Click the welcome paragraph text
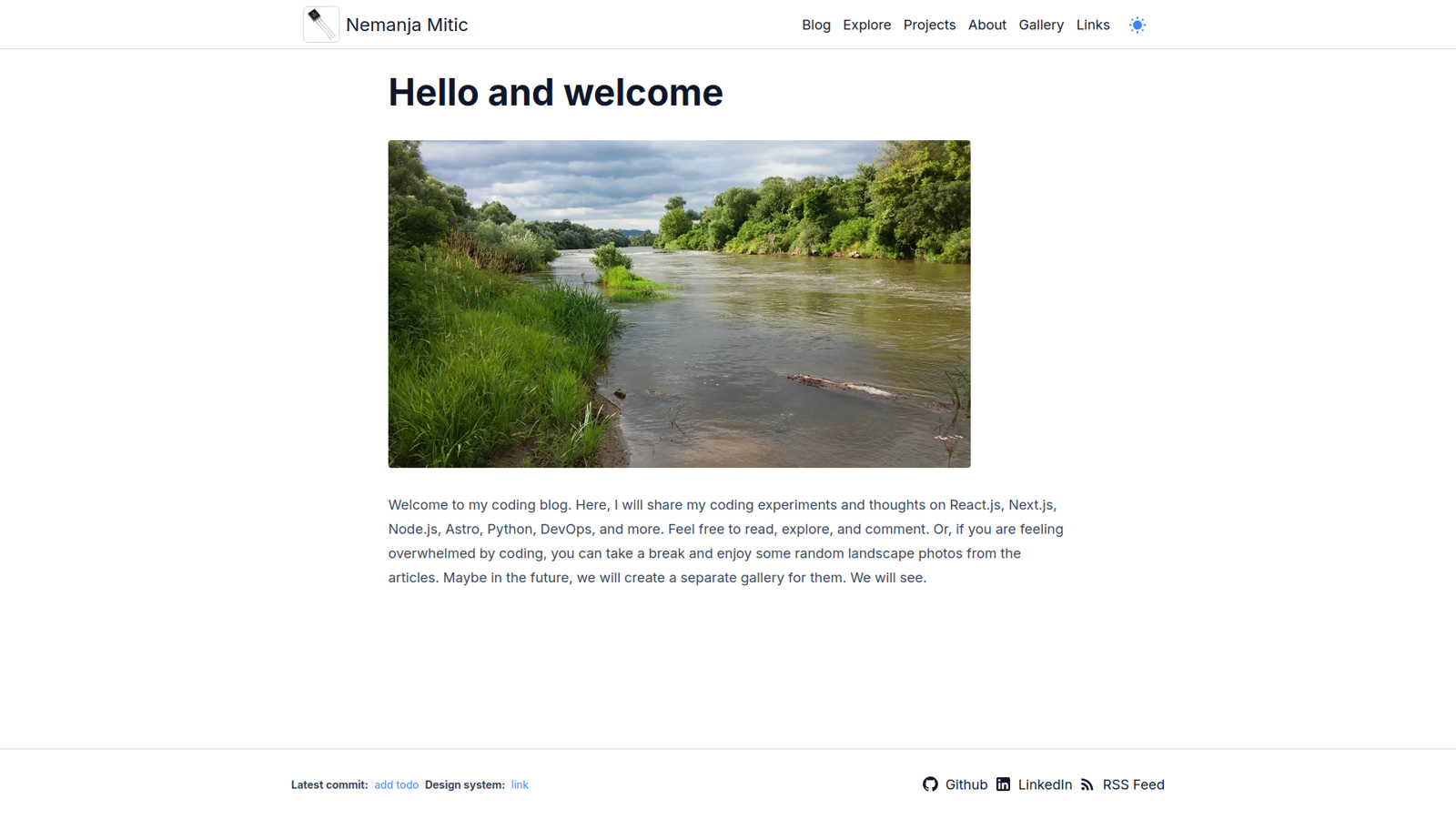Viewport: 1456px width, 819px height. pyautogui.click(x=726, y=541)
